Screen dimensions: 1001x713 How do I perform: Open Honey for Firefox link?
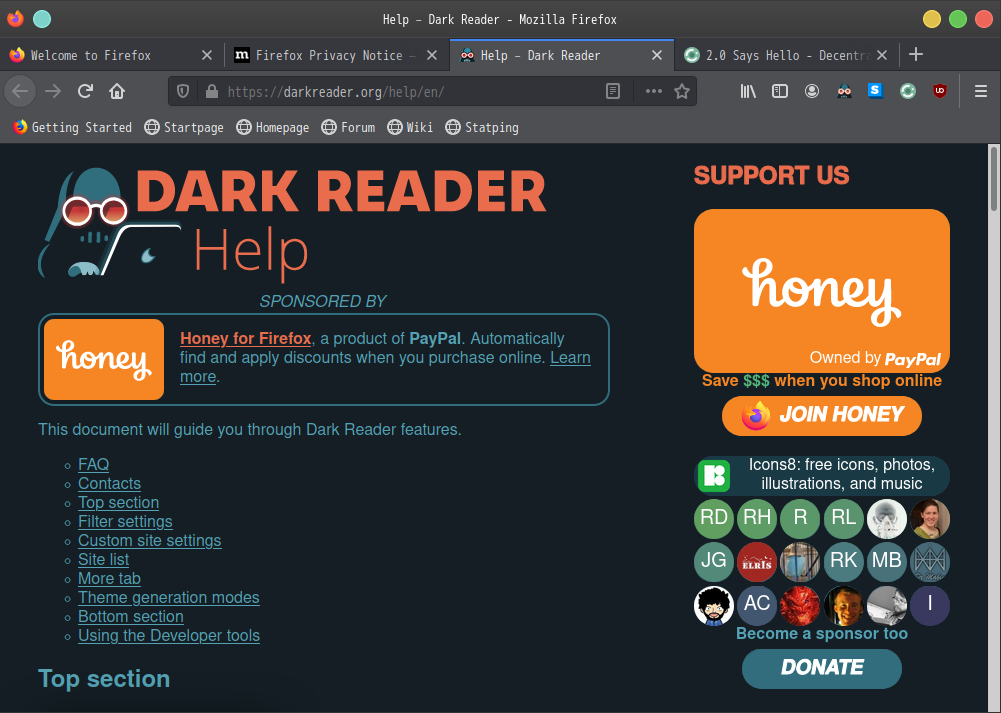[x=246, y=338]
